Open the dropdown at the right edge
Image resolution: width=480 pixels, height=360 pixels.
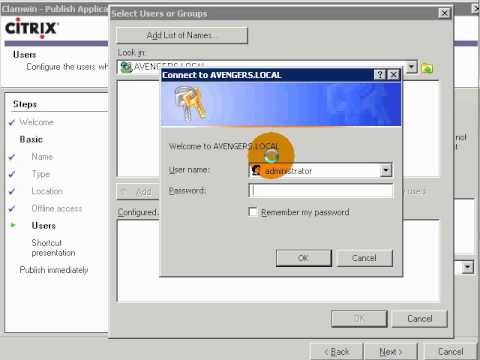468,267
